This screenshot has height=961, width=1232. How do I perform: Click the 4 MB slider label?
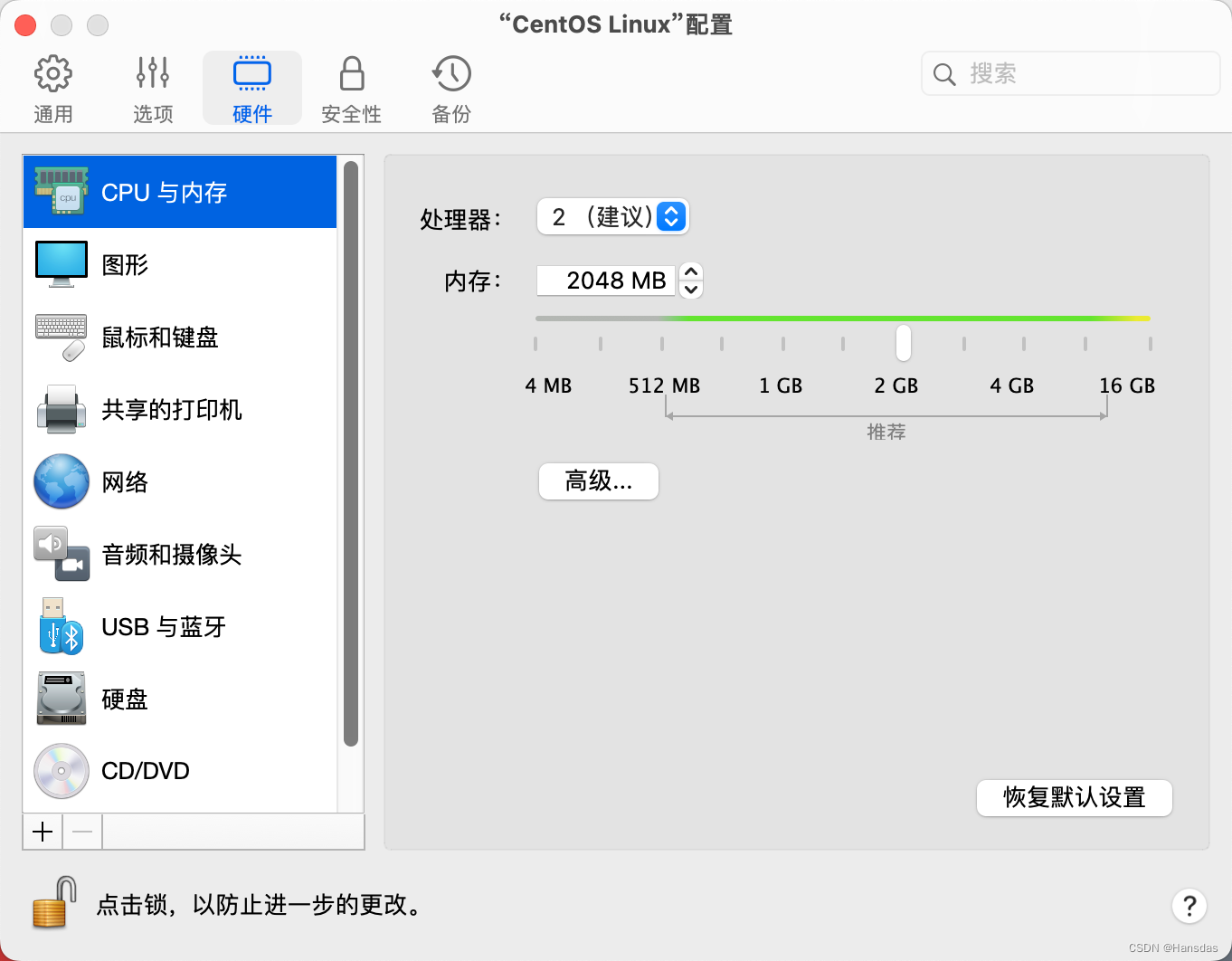(x=549, y=386)
